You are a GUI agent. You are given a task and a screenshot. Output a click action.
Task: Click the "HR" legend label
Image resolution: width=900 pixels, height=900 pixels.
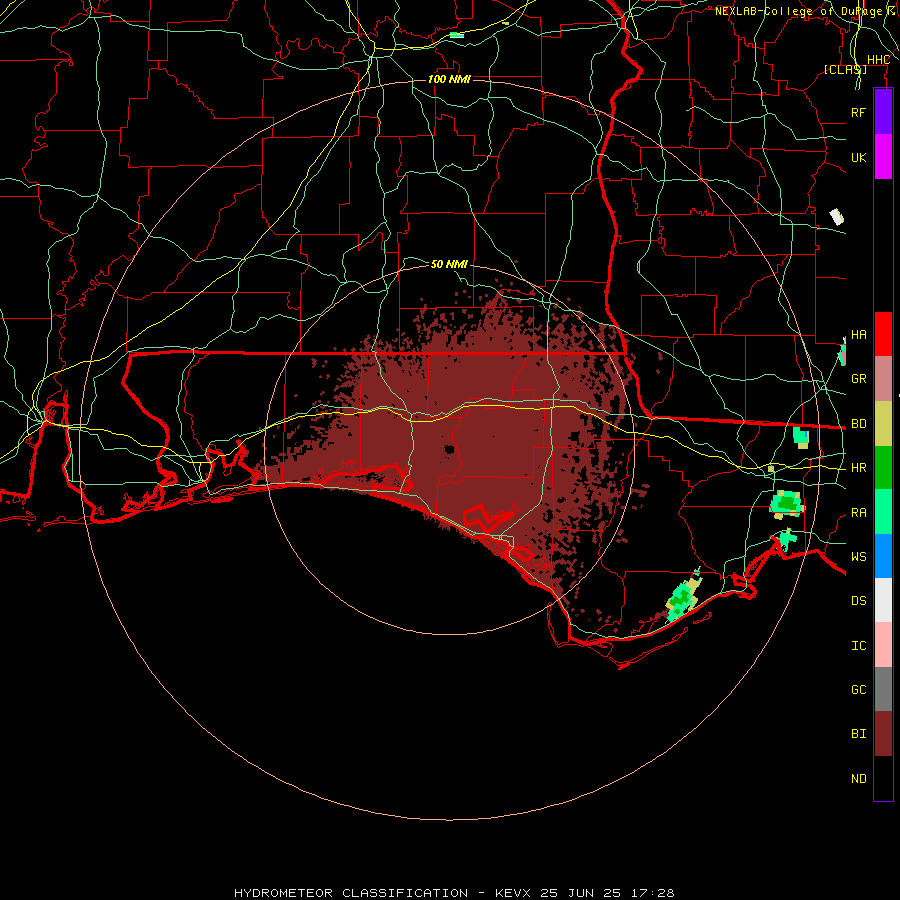(x=858, y=468)
